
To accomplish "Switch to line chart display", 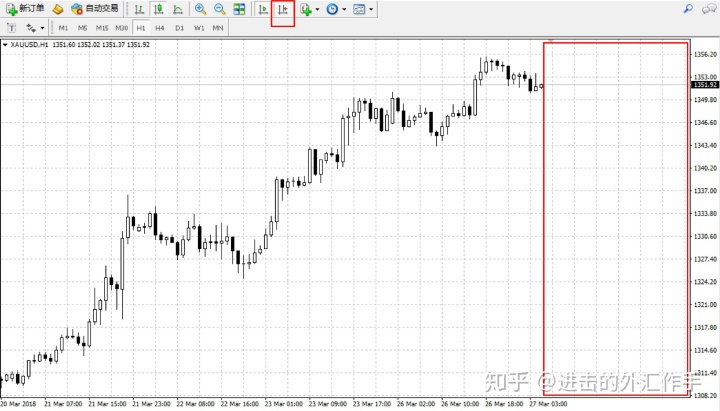I will (178, 9).
